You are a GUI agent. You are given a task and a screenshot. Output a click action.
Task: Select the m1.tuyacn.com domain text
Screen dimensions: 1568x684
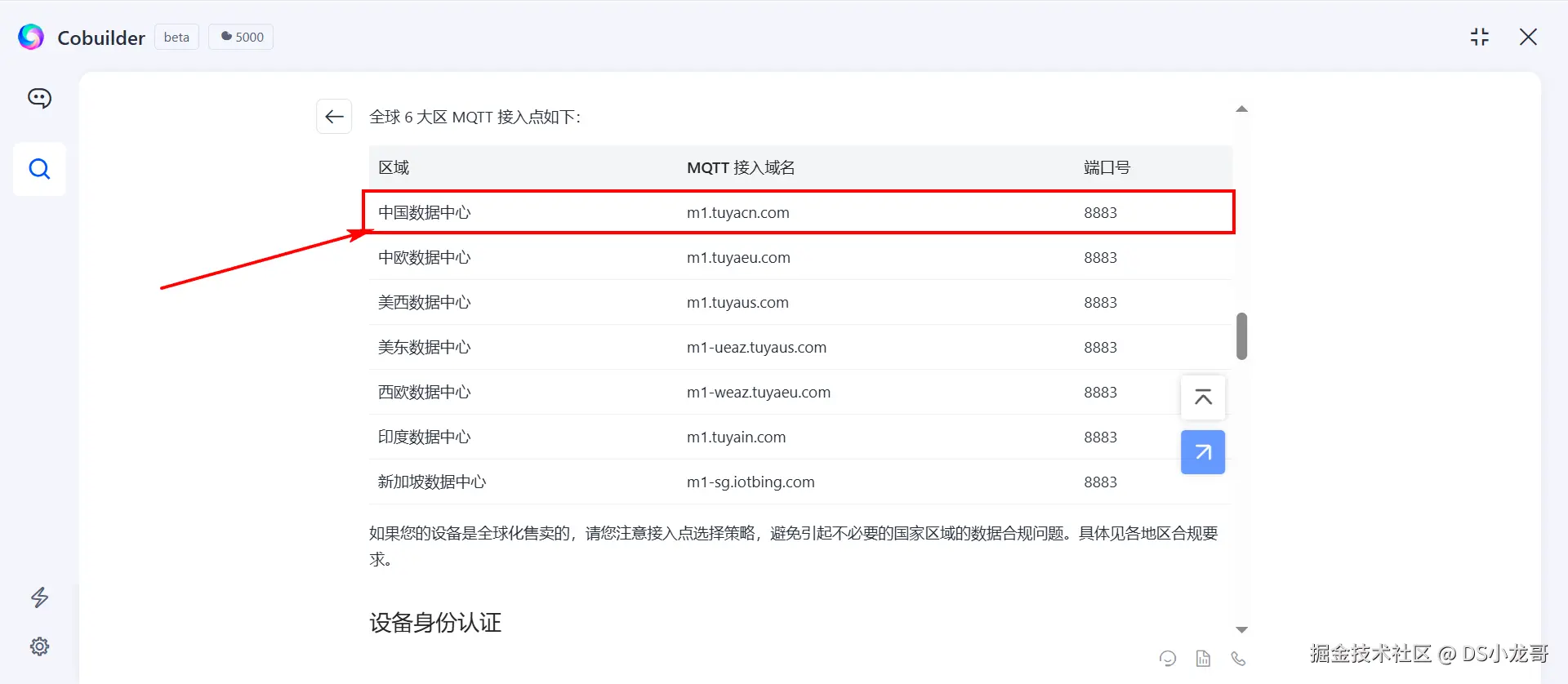point(738,212)
